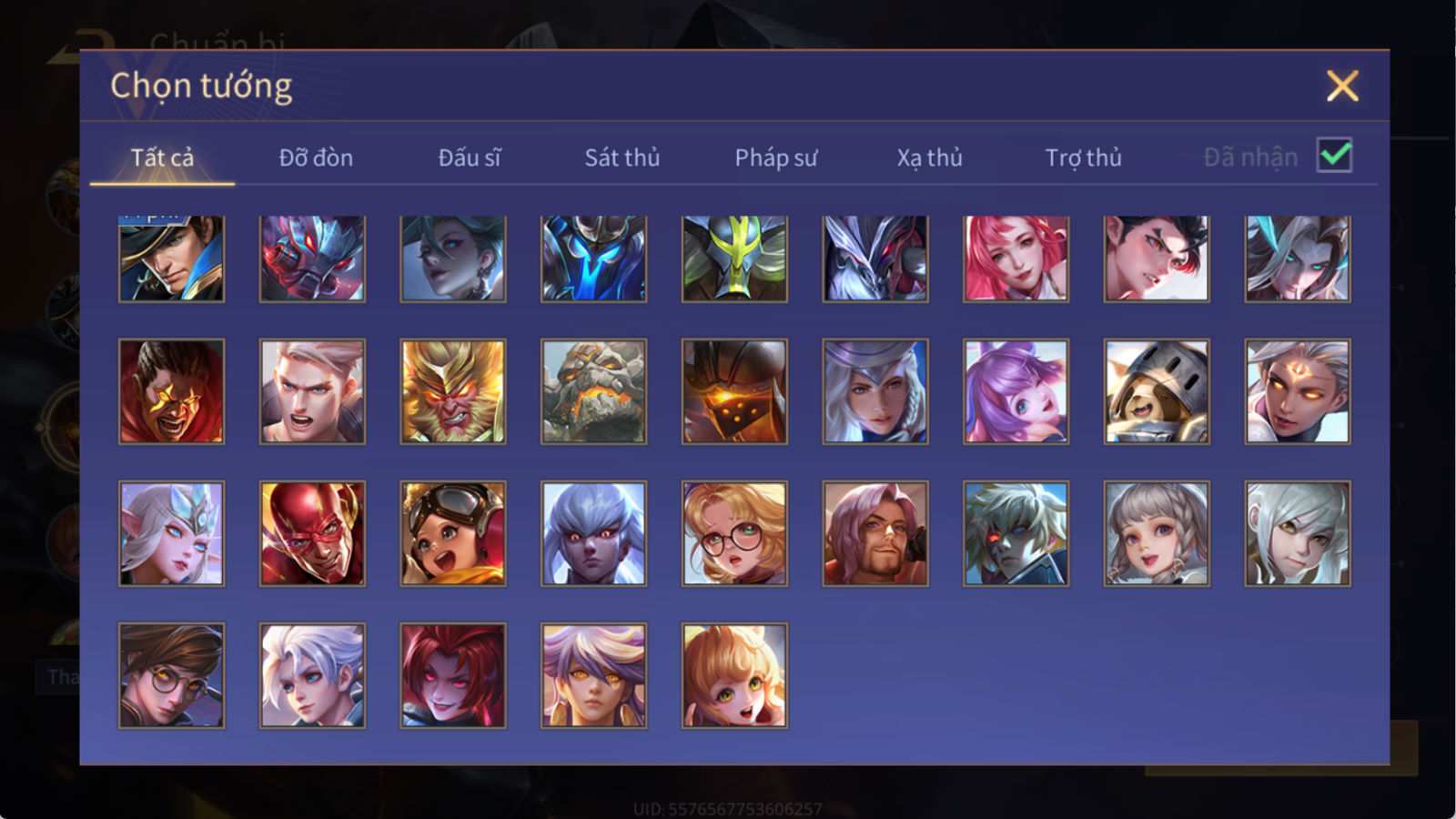The height and width of the screenshot is (819, 1456).
Task: Pick the stone golem hero portrait
Action: tap(593, 391)
